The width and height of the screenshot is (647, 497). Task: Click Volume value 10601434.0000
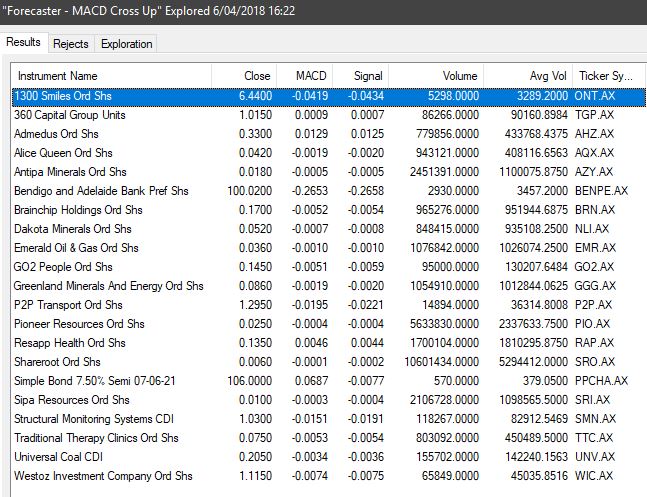442,362
